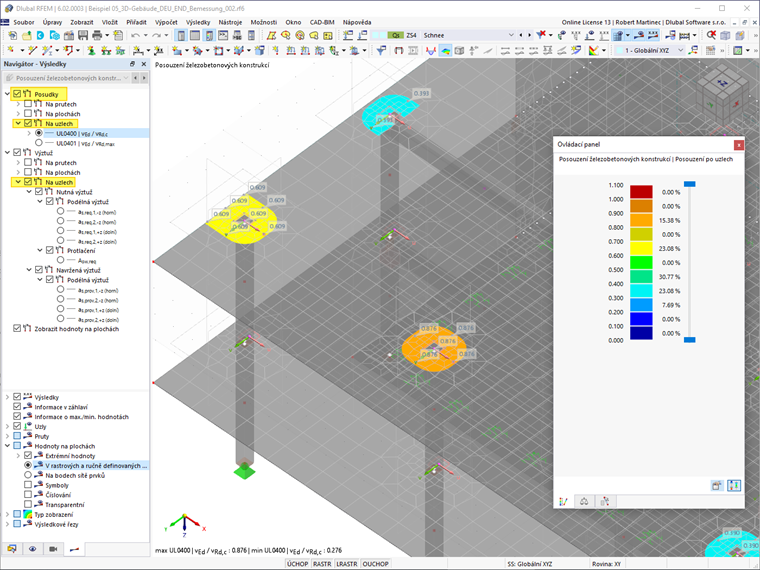Open the Soubor menu
Viewport: 760px width, 570px height.
[24, 22]
